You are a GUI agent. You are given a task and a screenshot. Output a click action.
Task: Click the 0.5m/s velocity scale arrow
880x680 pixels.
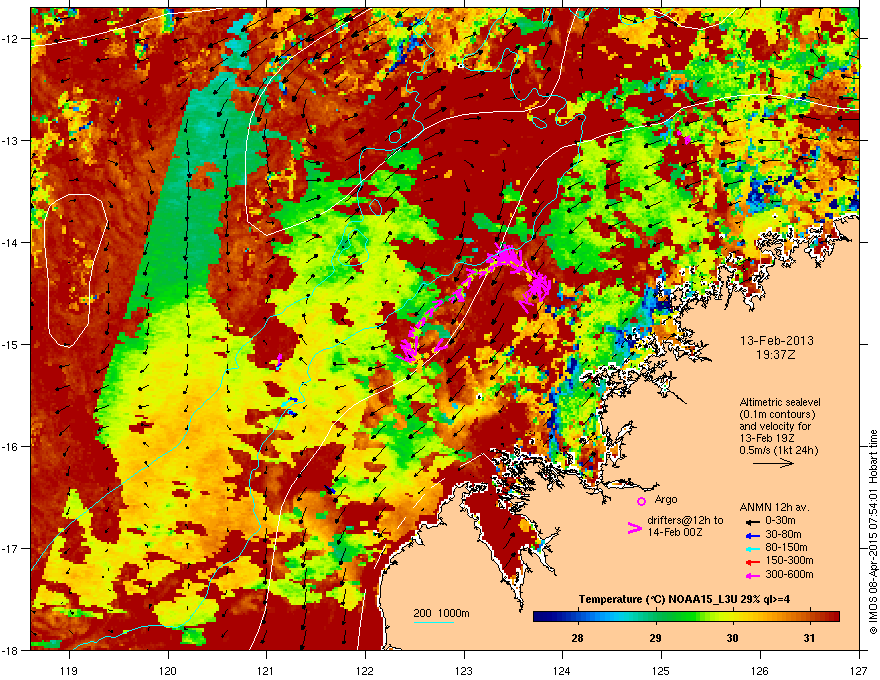773,463
